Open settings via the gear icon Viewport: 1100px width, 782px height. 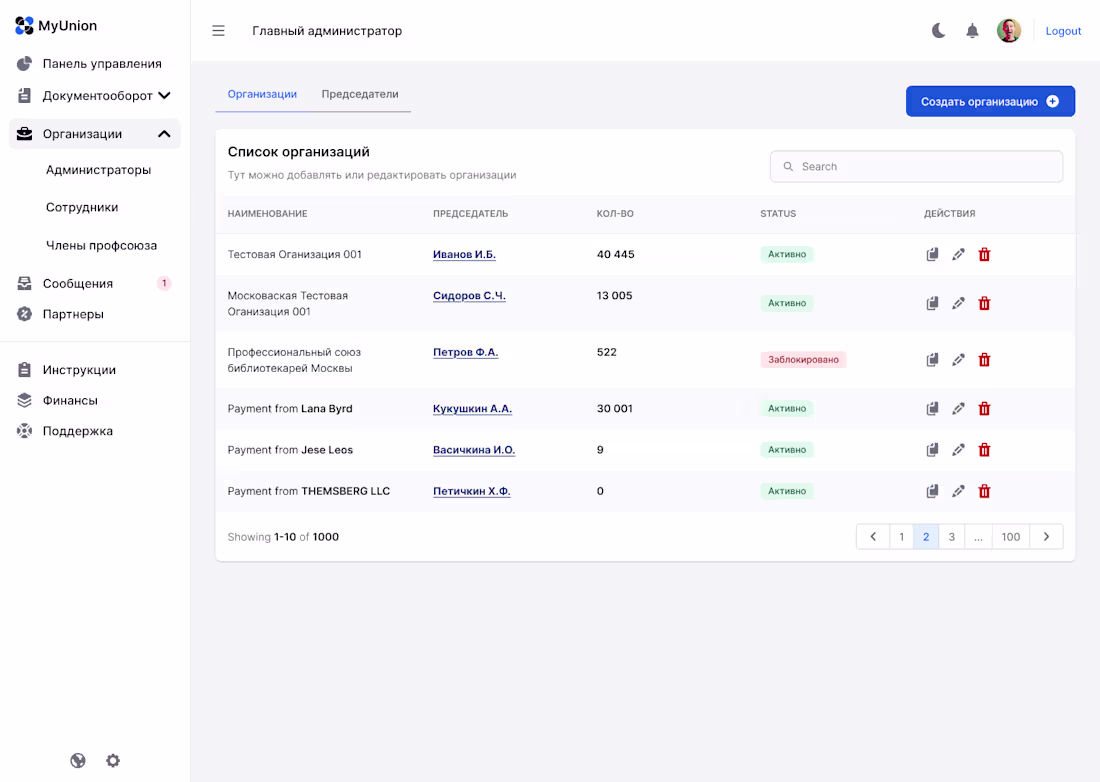[x=113, y=760]
